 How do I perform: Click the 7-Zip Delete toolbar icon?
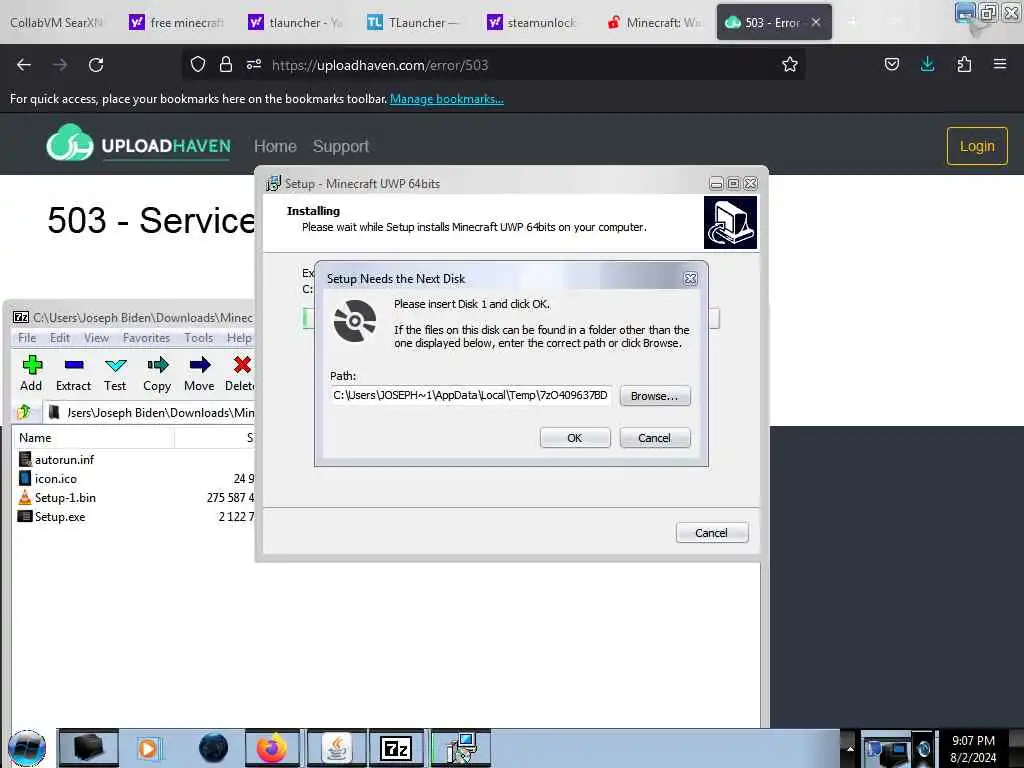[x=242, y=365]
